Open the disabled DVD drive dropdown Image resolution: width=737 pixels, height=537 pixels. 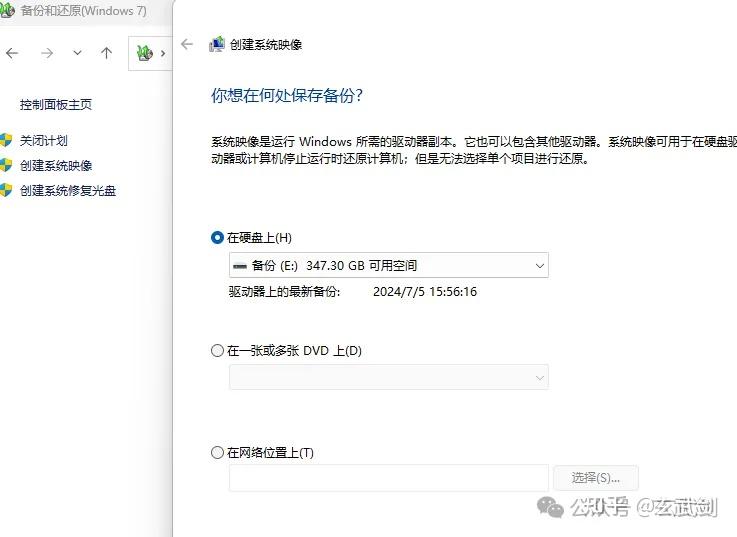click(389, 377)
